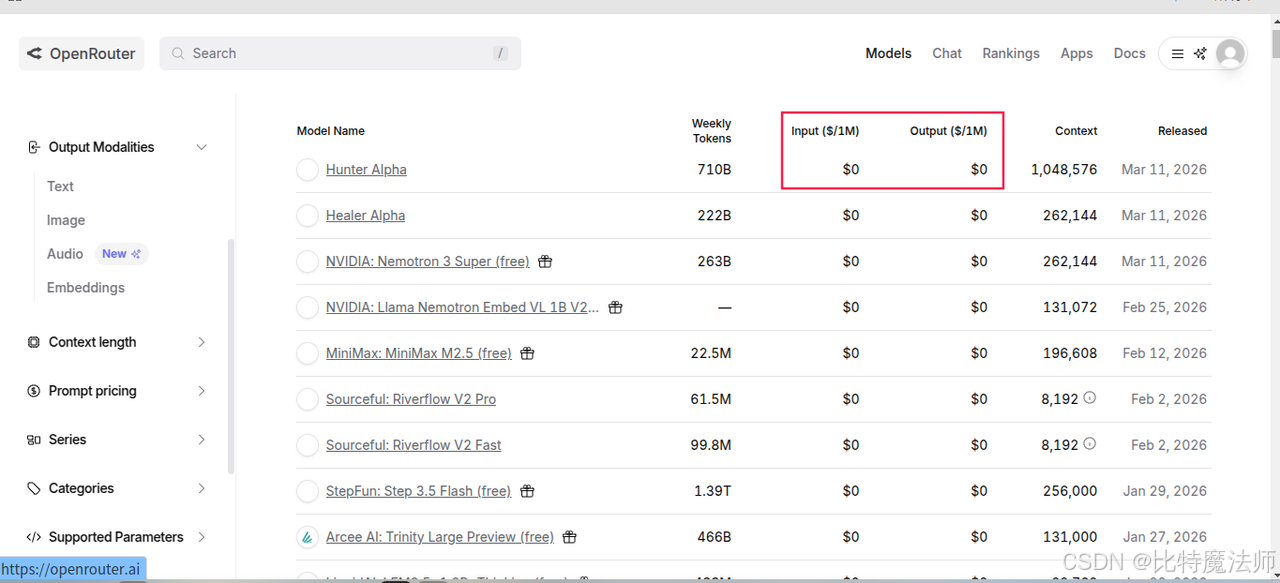Screen dimensions: 1280x583
Task: Select Hunter Alpha context value 1,048,576
Action: point(1064,170)
